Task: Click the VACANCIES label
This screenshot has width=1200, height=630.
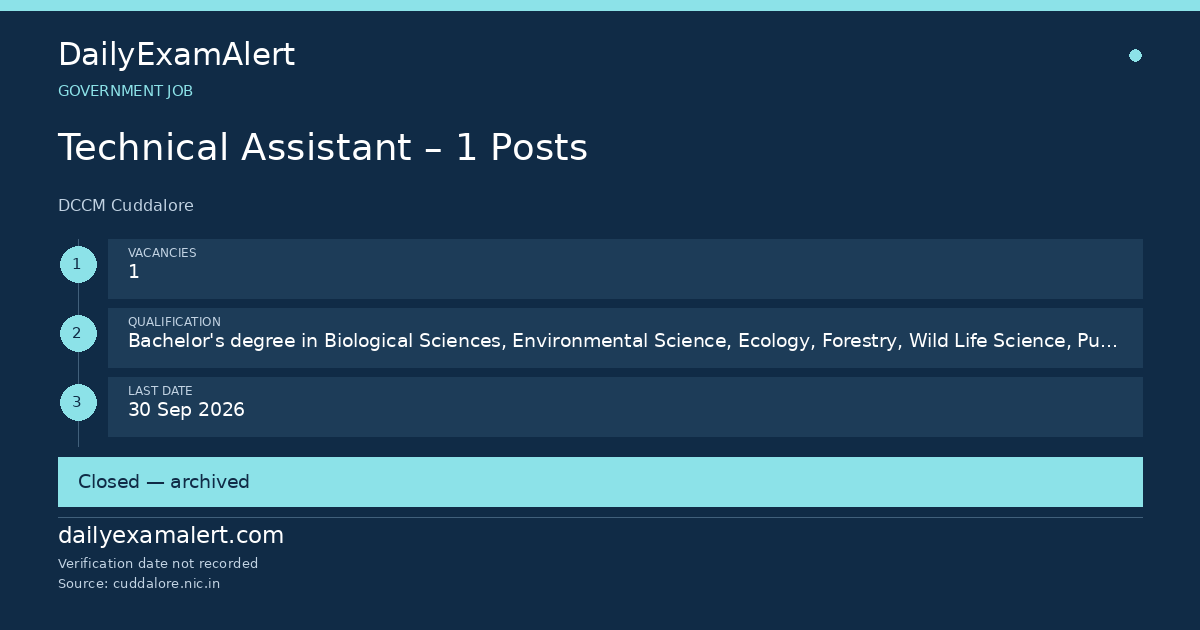Action: click(x=162, y=253)
